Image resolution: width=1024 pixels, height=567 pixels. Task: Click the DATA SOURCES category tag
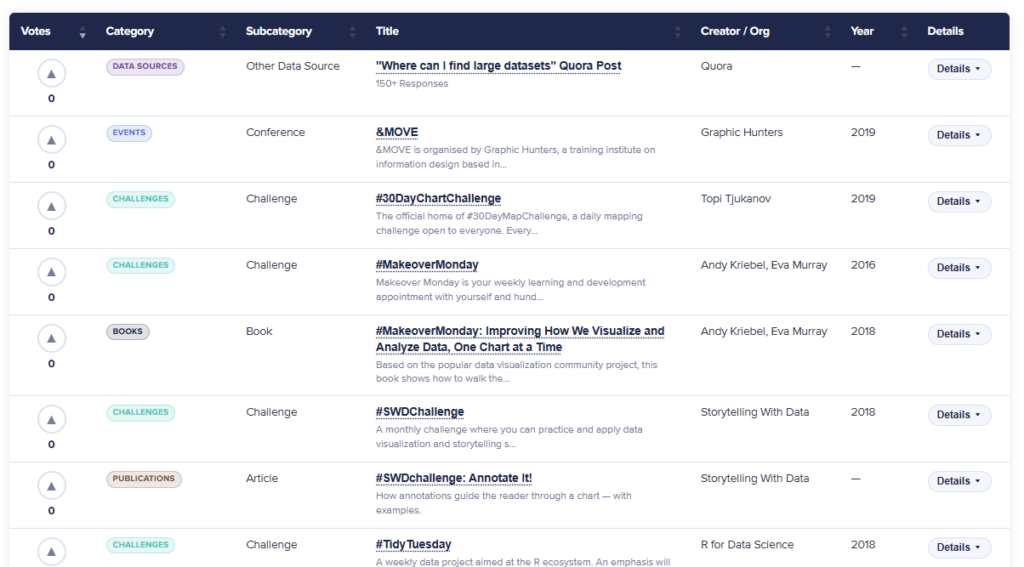click(145, 67)
